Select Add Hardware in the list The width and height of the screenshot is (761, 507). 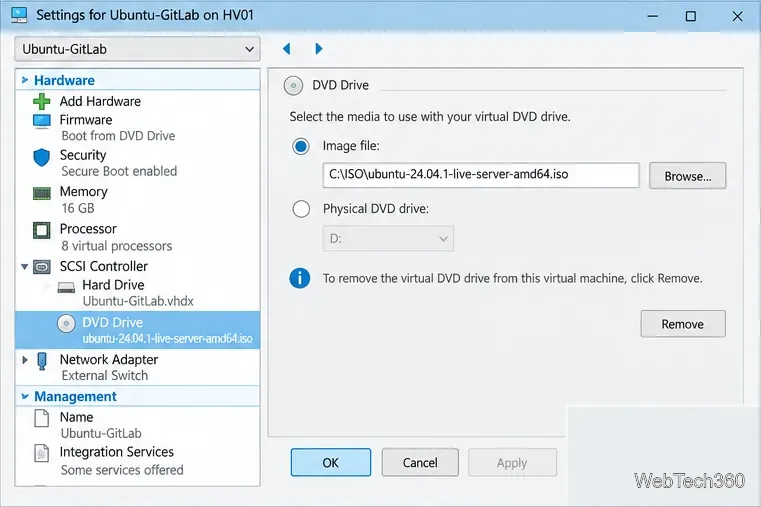[100, 101]
